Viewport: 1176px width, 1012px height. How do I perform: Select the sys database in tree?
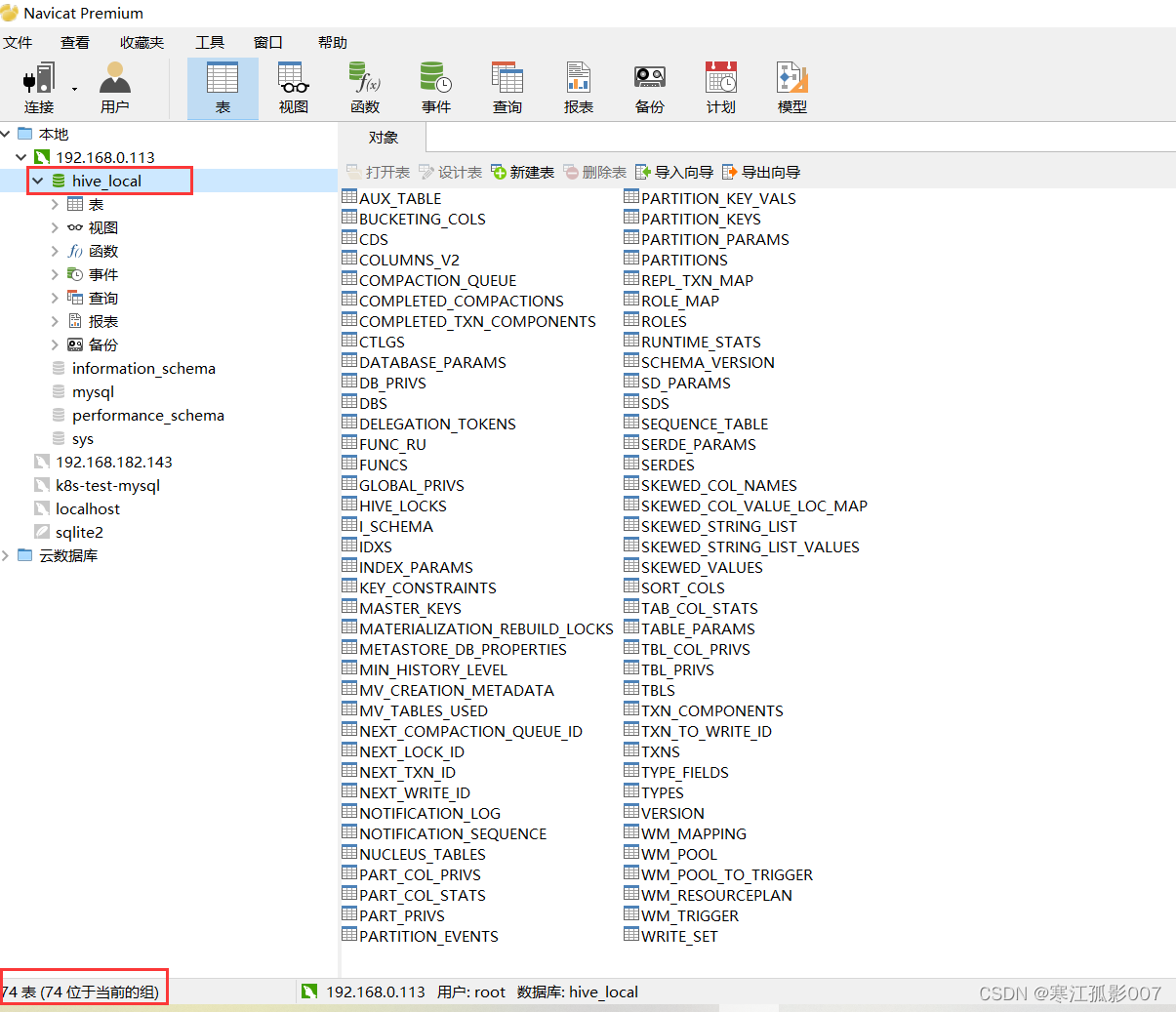click(83, 438)
